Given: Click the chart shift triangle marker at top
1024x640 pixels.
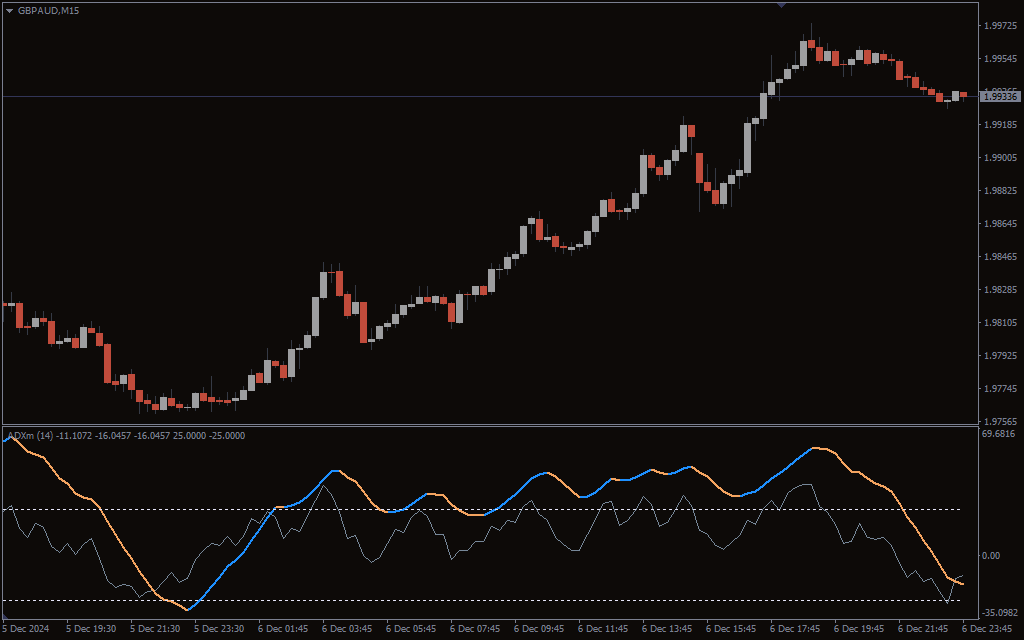Looking at the screenshot, I should (x=781, y=5).
